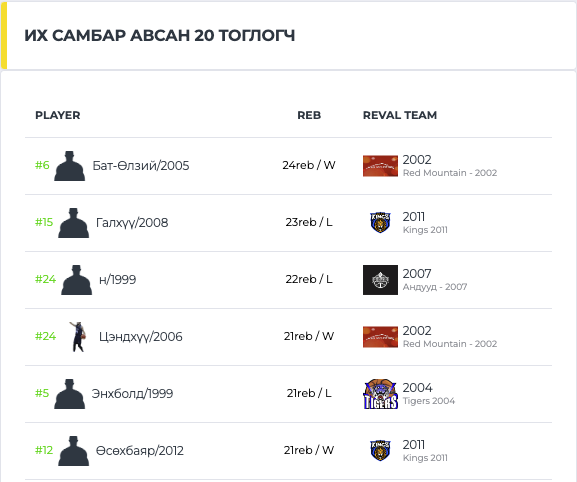Screen dimensions: 577x482
Task: Click Tigers 2004 team logo
Action: point(380,394)
